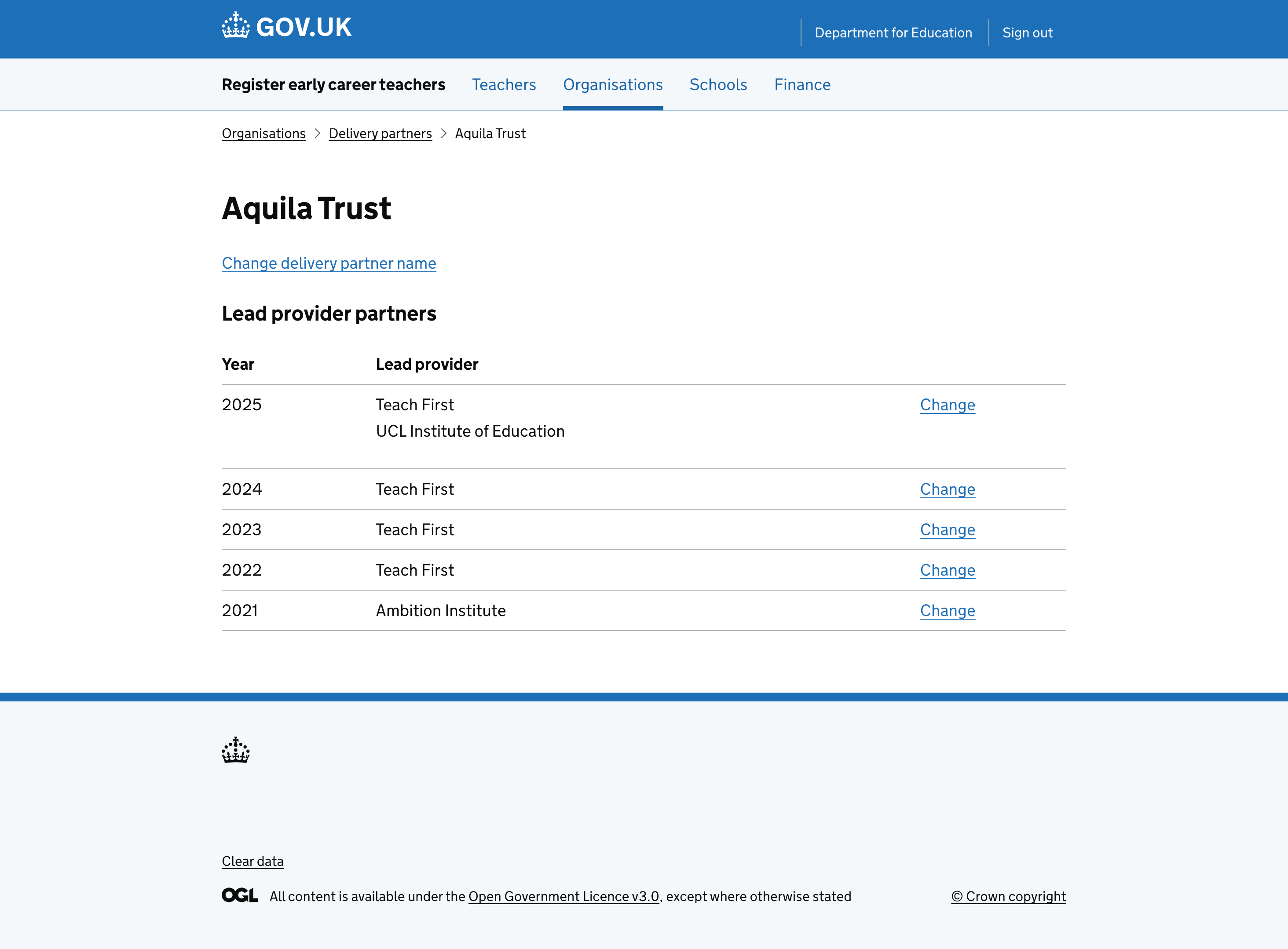The width and height of the screenshot is (1288, 949).
Task: Navigate to Organisations via breadcrumb
Action: point(263,133)
